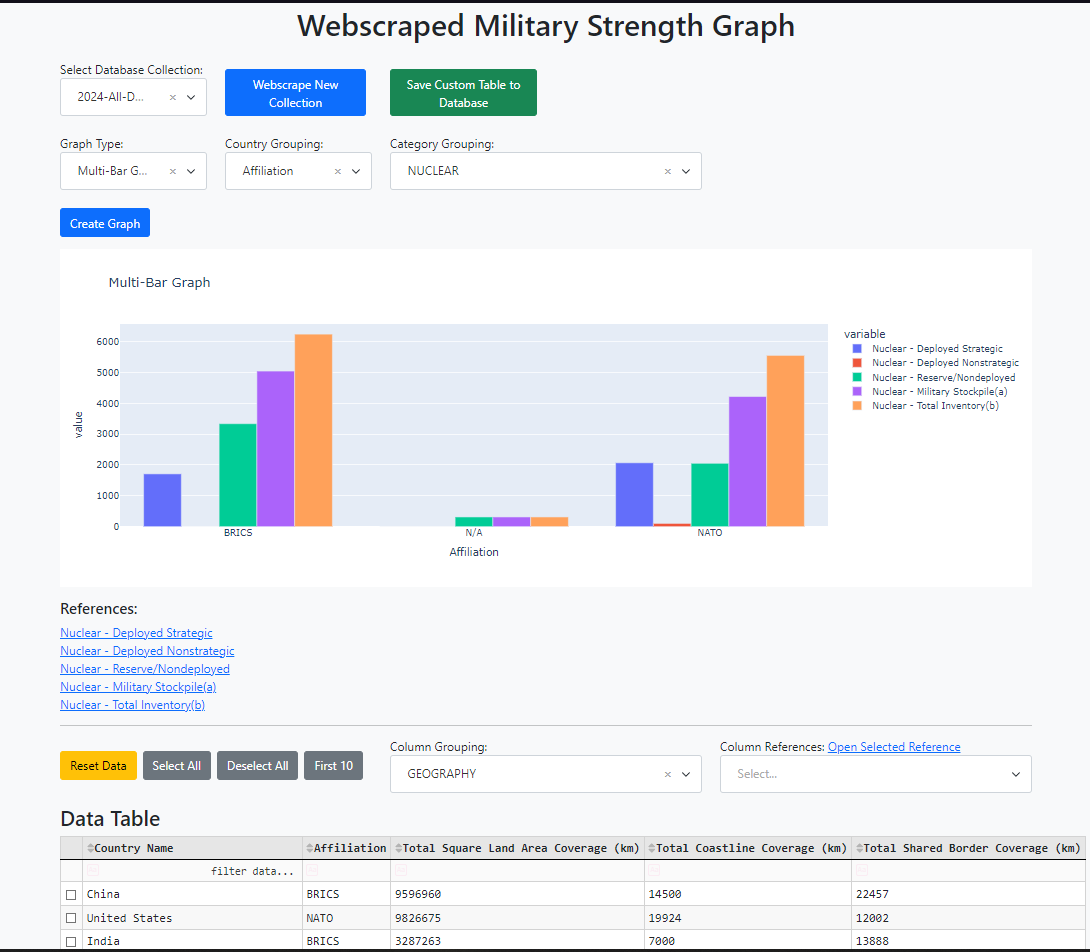
Task: Check the India row checkbox
Action: pos(71,942)
